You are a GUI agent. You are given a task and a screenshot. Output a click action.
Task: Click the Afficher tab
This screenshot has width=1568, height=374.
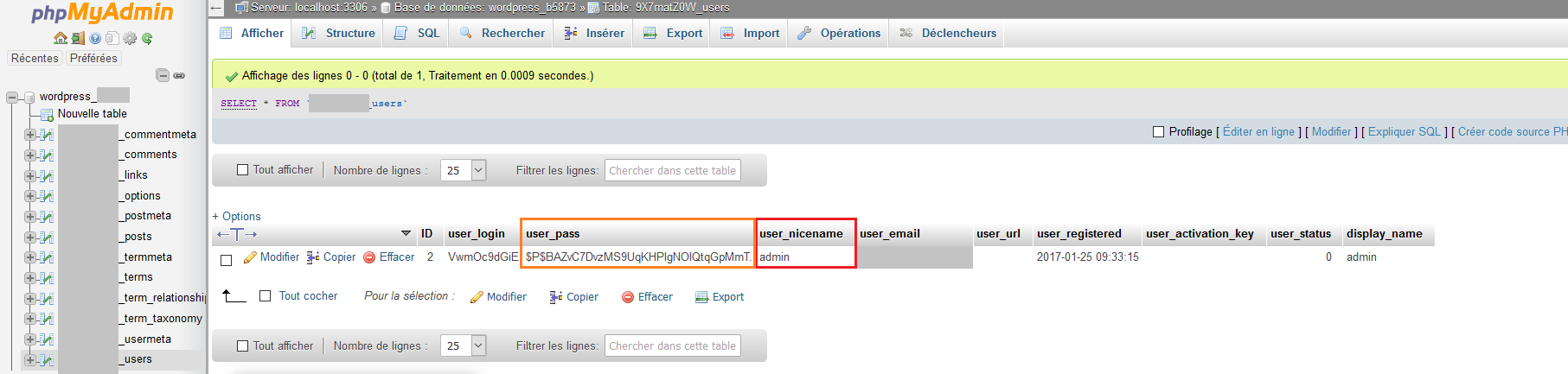(252, 33)
